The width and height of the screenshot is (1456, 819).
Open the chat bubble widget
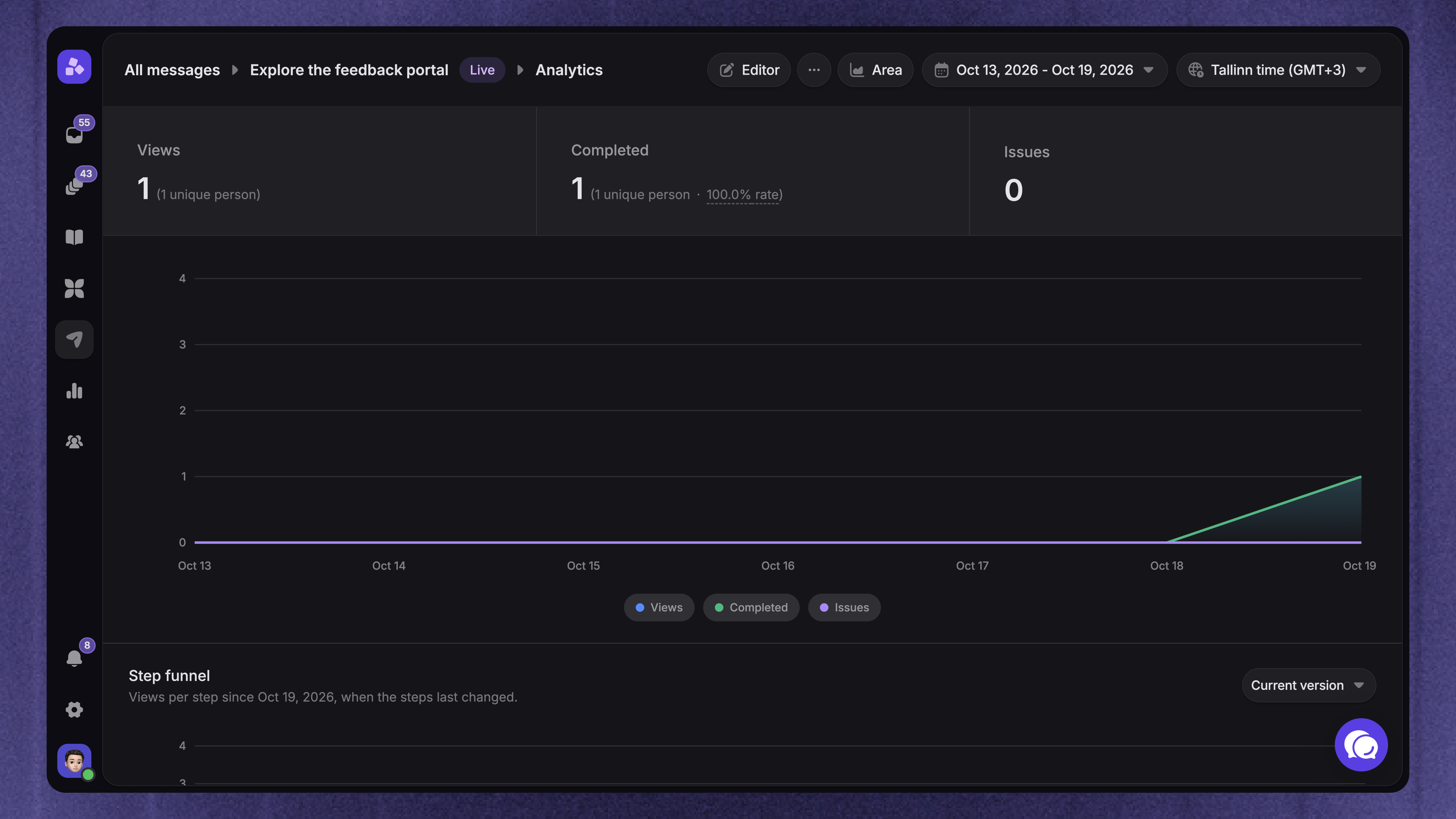coord(1361,745)
